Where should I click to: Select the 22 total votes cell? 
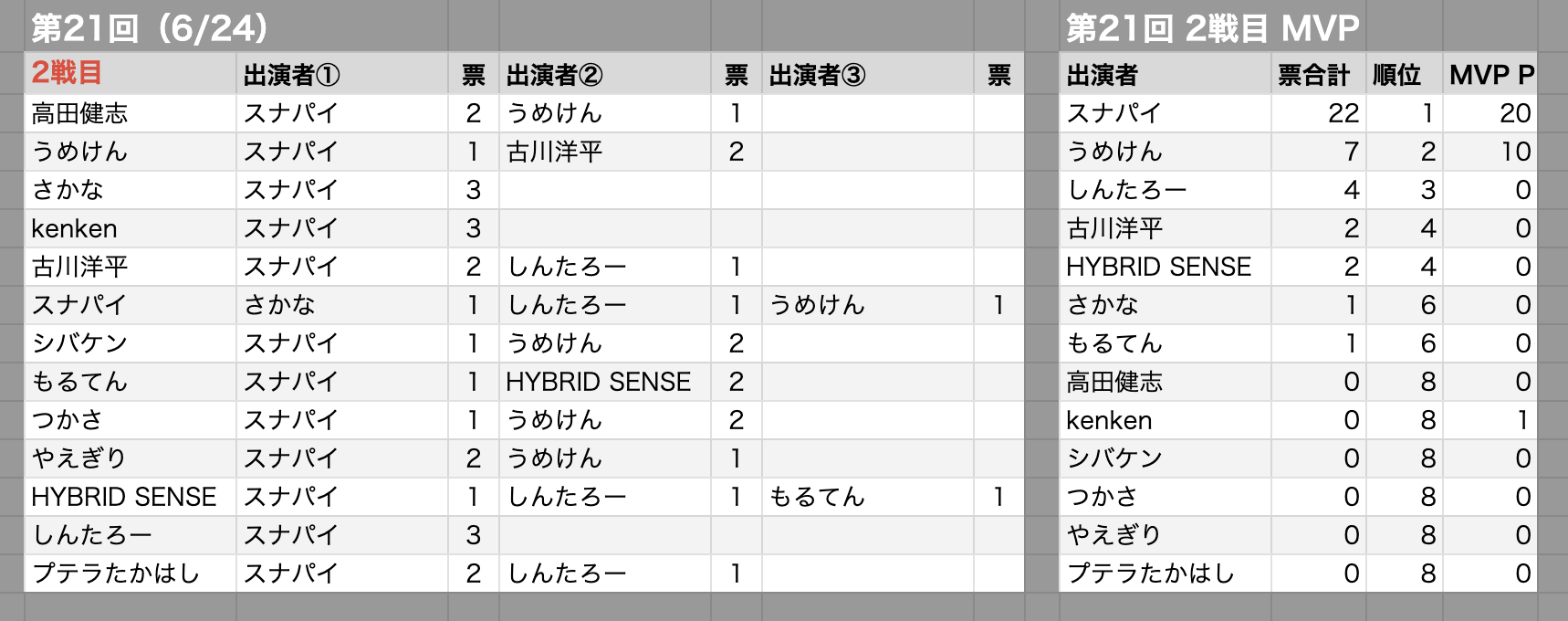coord(1319,113)
